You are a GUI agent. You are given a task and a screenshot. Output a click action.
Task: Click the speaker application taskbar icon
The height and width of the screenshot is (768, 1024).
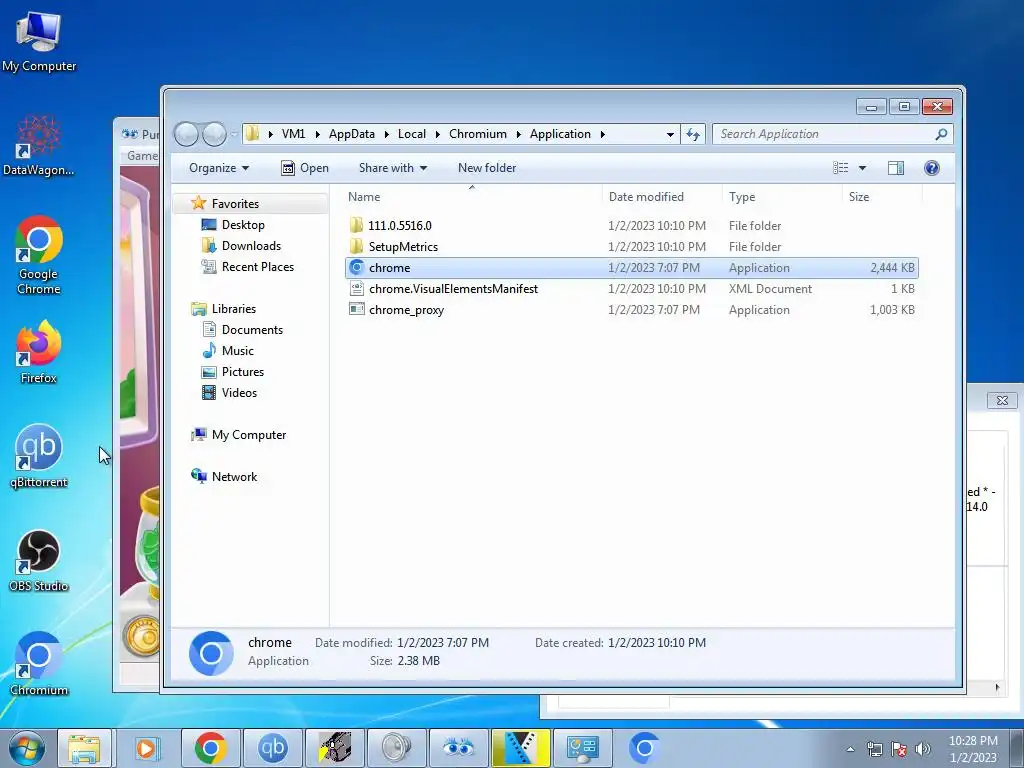coord(396,748)
